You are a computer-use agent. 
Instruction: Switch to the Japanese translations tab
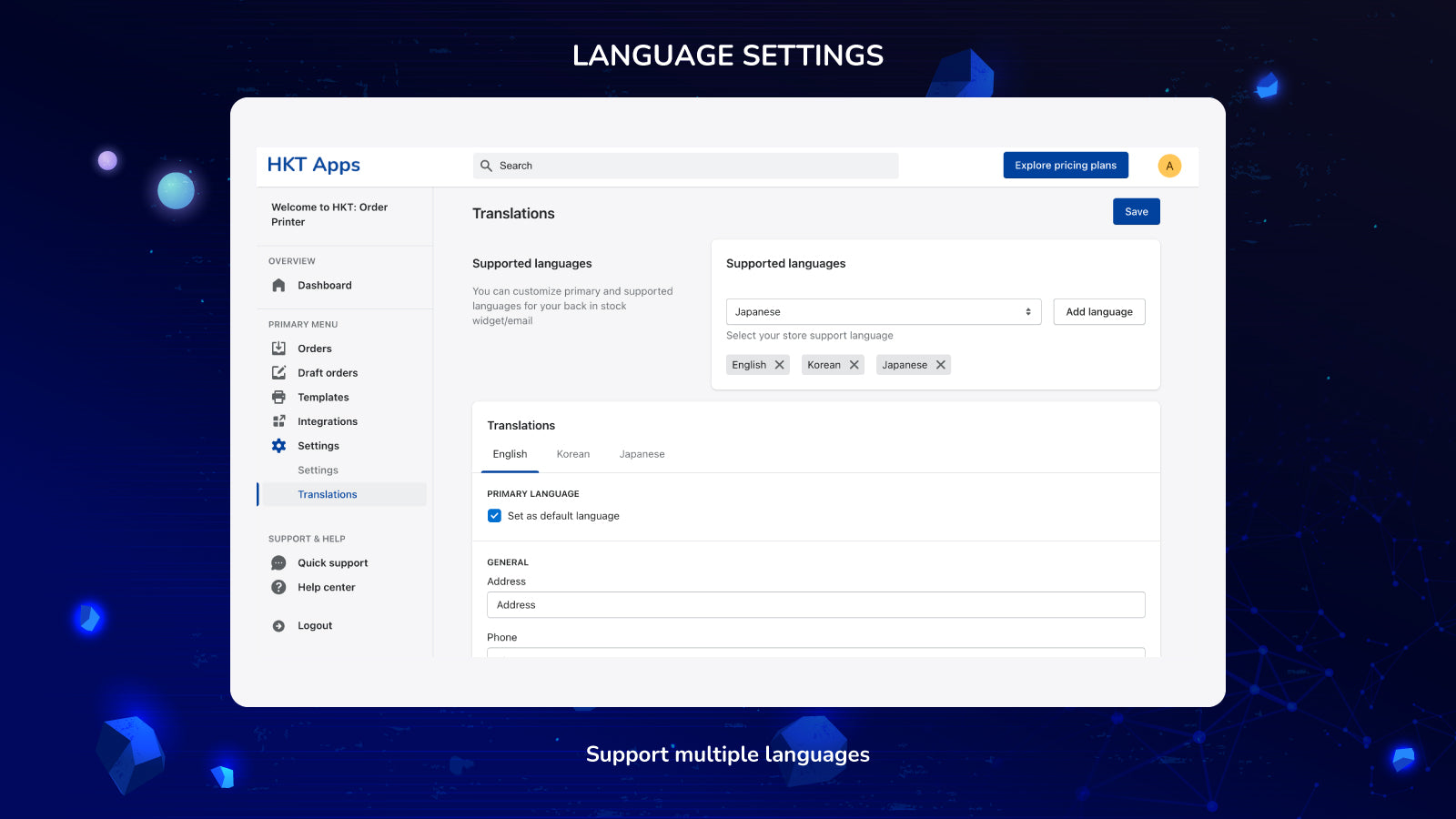[x=642, y=453]
